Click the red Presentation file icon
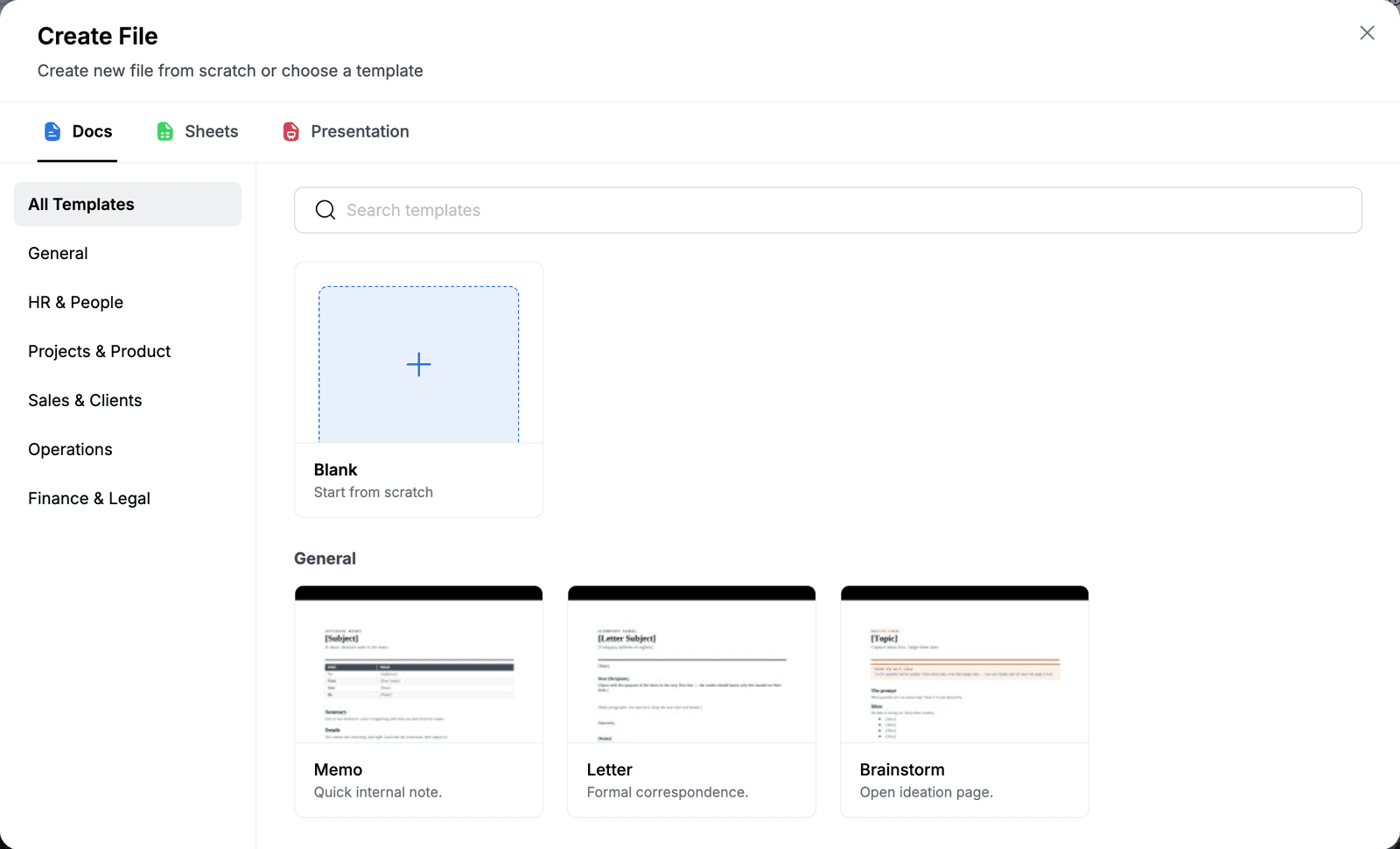The width and height of the screenshot is (1400, 849). coord(291,131)
